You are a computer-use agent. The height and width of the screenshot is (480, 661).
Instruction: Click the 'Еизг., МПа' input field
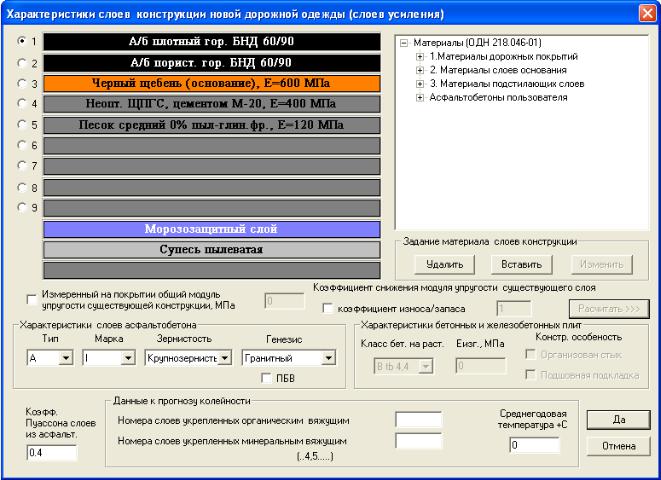[481, 366]
